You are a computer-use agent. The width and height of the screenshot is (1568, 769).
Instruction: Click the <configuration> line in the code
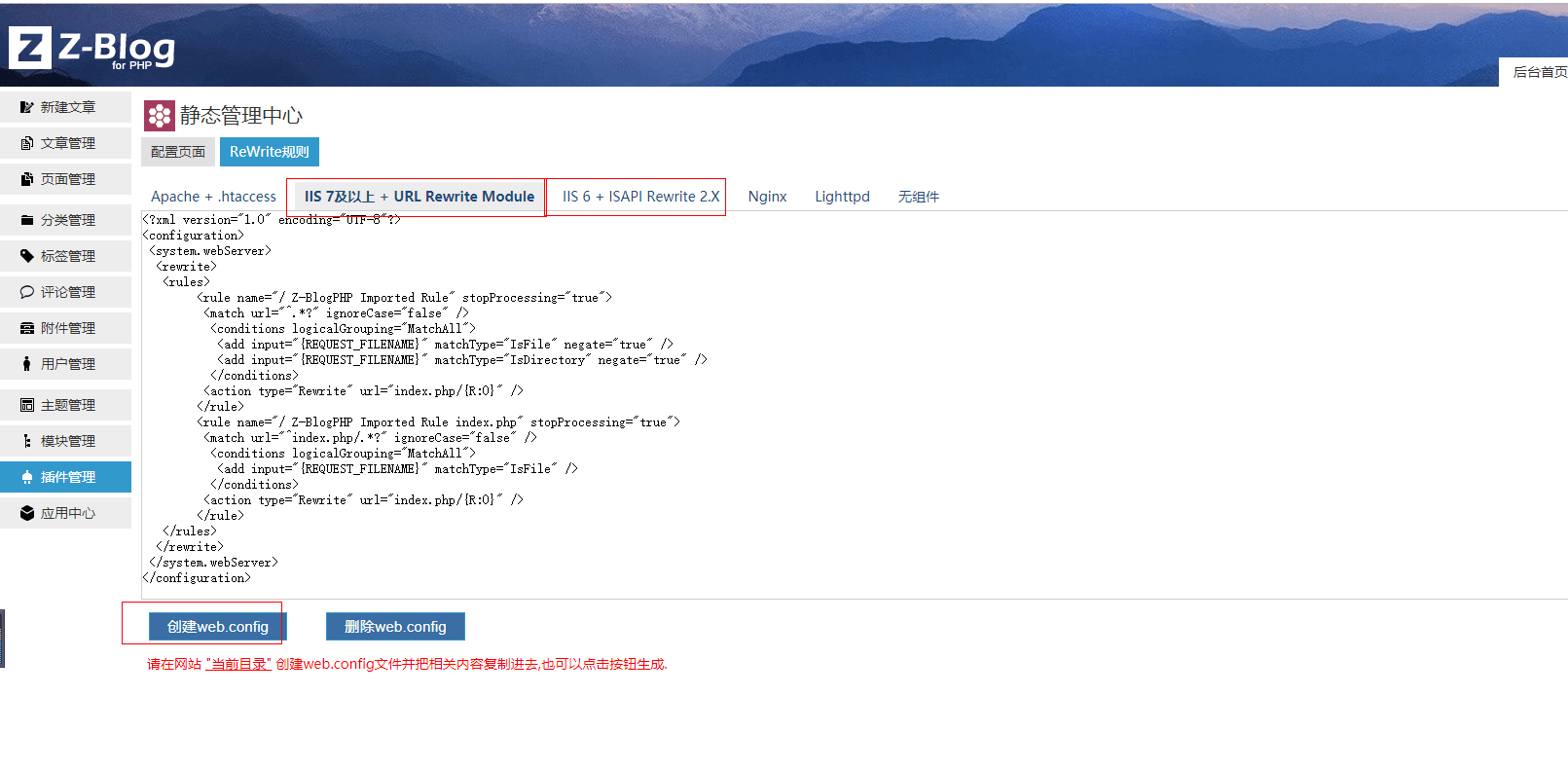coord(193,236)
